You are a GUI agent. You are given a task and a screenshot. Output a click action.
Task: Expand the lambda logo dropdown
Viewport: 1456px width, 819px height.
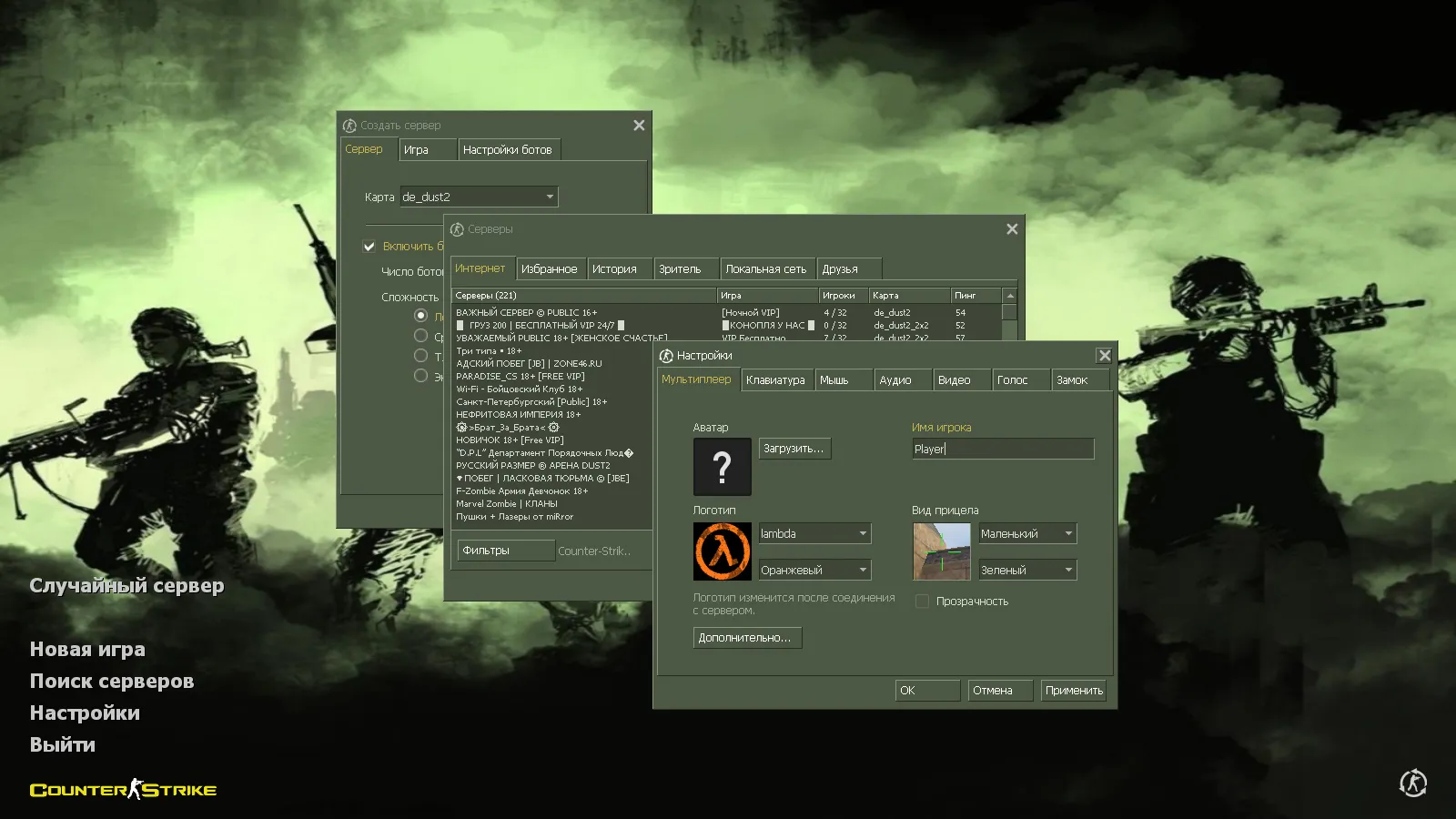[862, 534]
